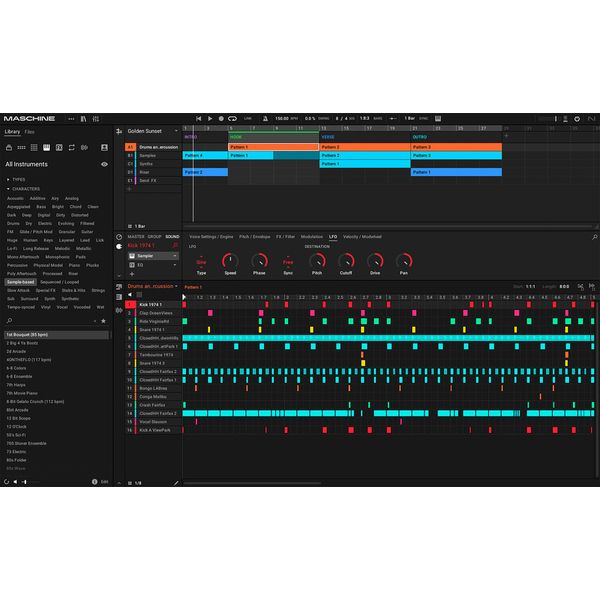Screen dimensions: 600x600
Task: Select the Sample-based character tag
Action: [21, 282]
